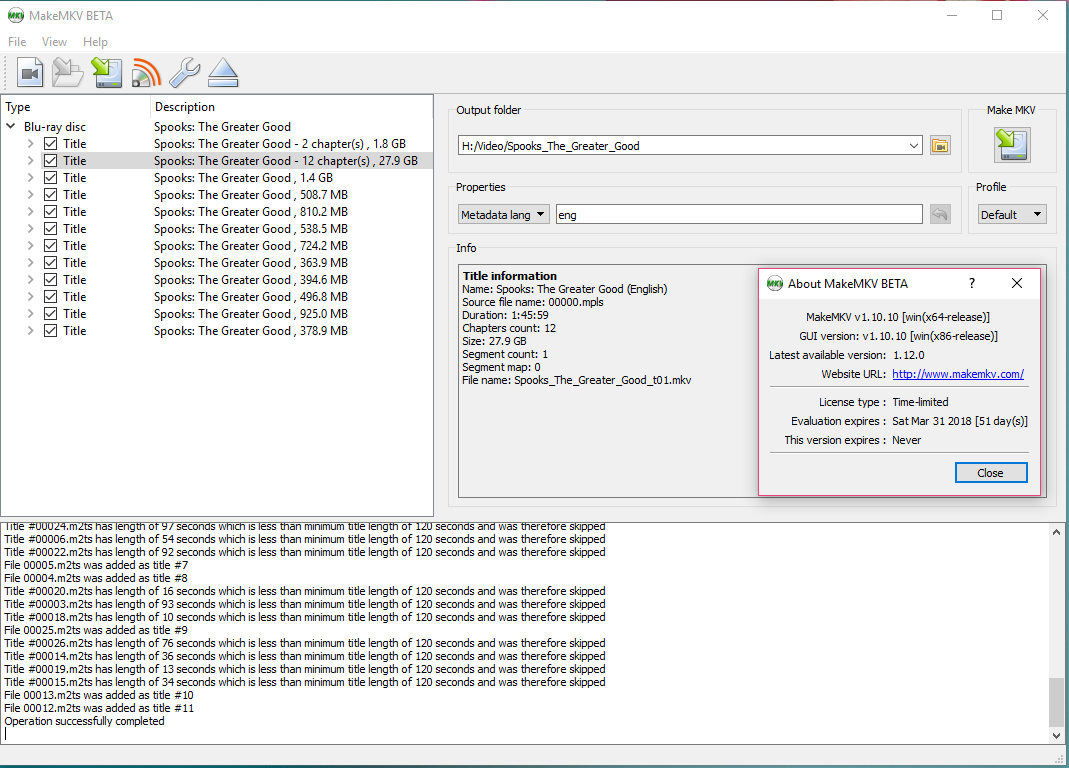The height and width of the screenshot is (768, 1069).
Task: Click the Open disc folder toolbar icon
Action: pos(67,73)
